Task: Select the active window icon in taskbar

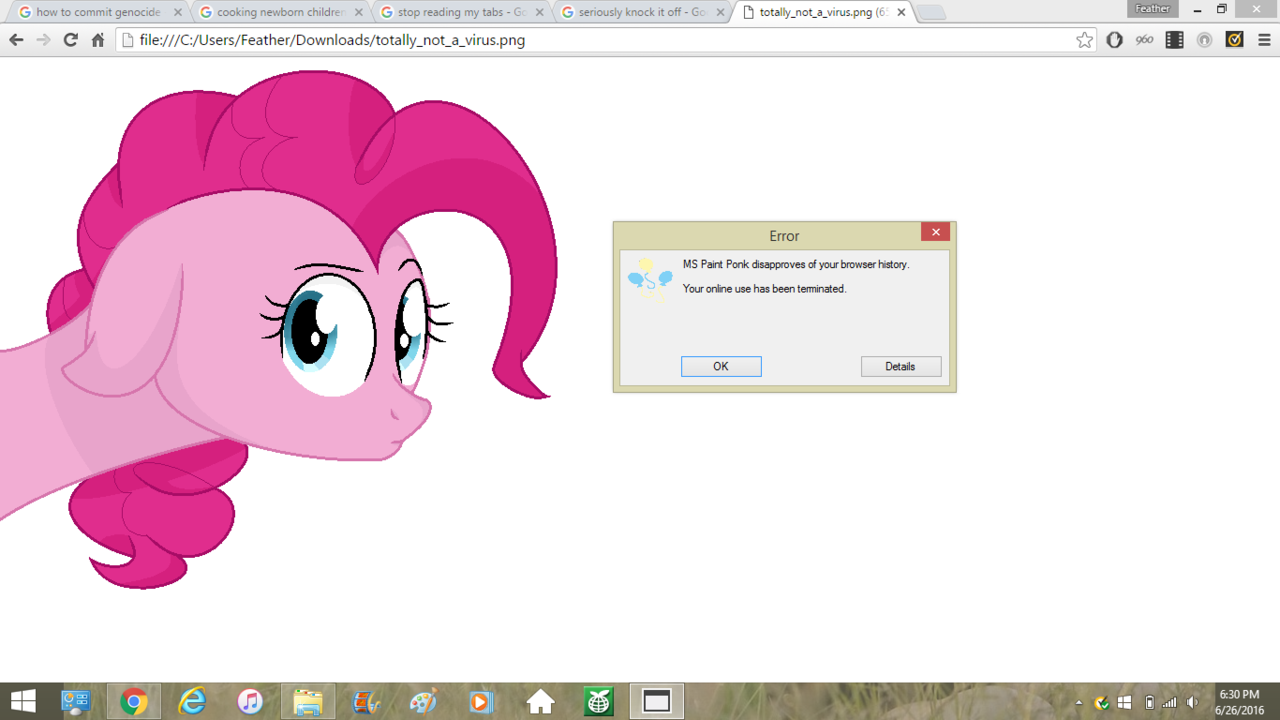Action: point(657,702)
